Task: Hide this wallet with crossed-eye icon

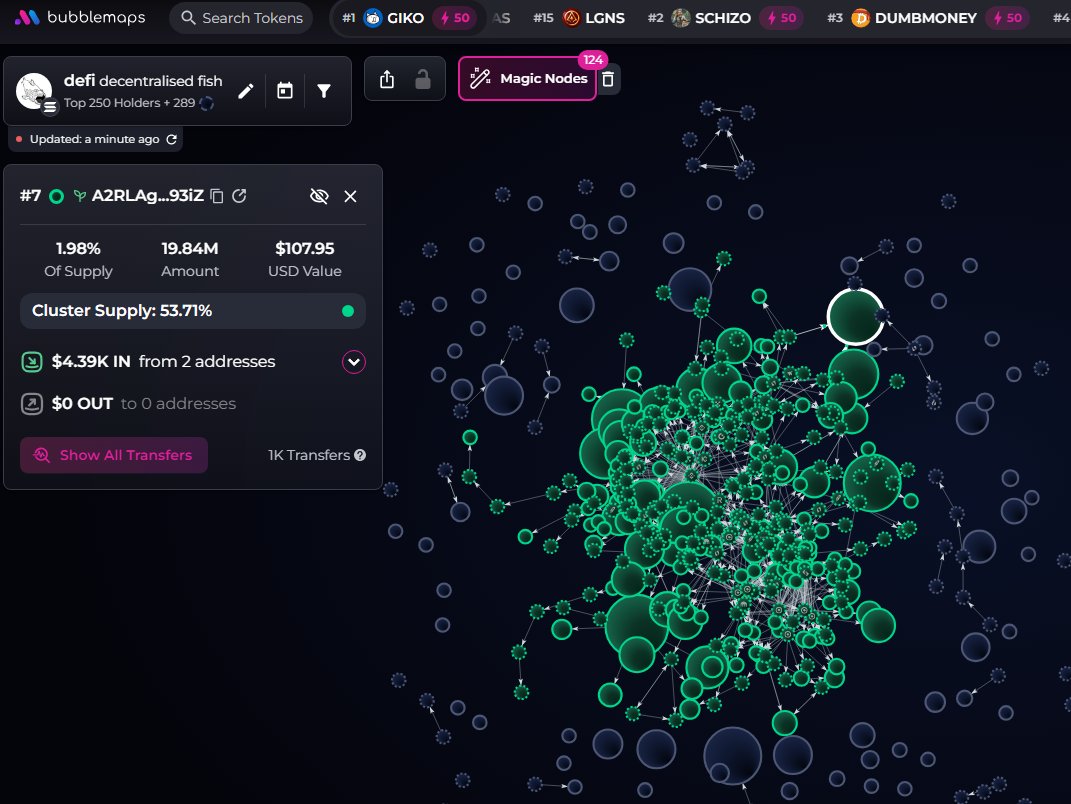Action: [x=319, y=196]
